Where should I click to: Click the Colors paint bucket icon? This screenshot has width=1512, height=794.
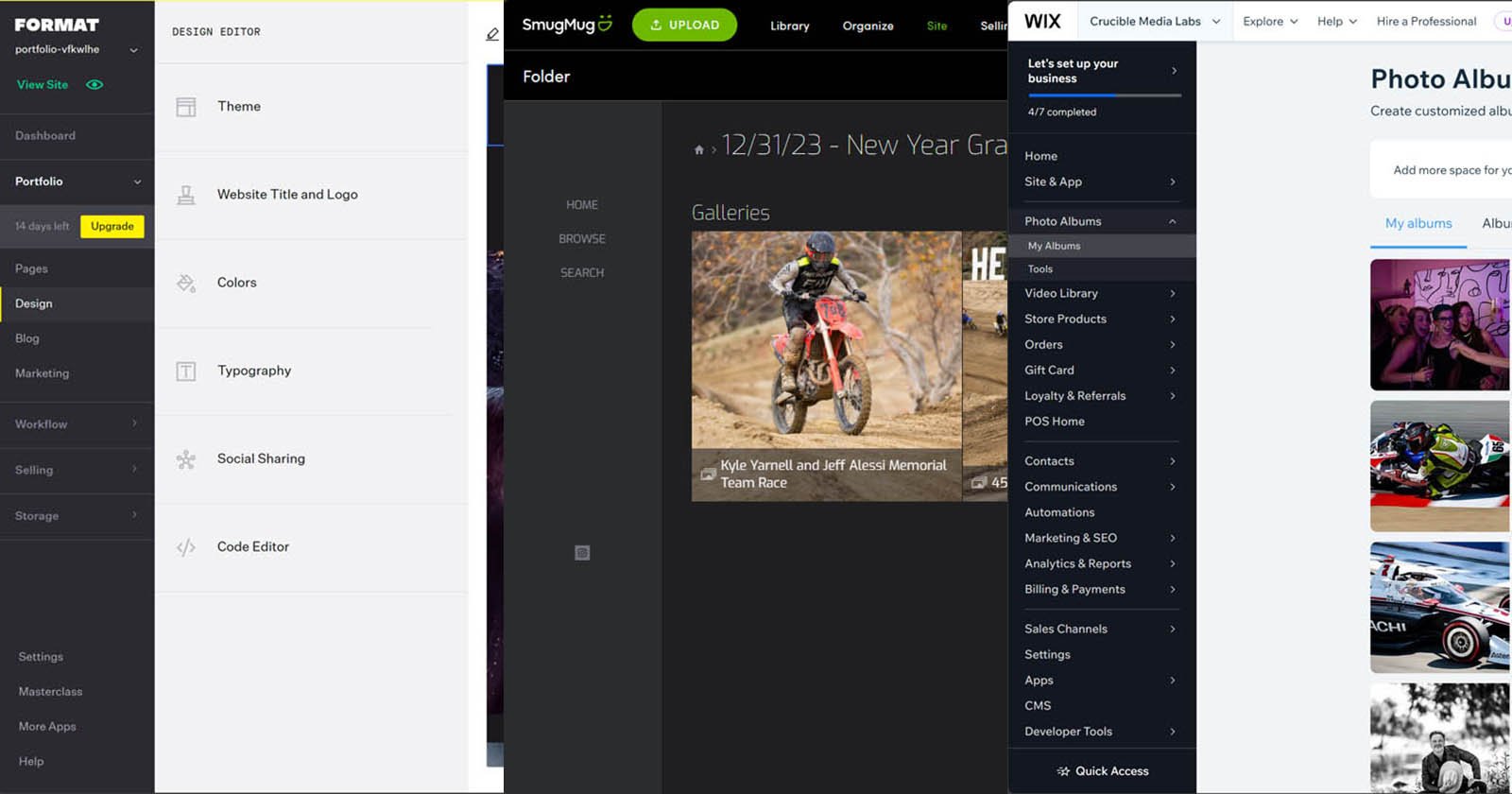click(186, 283)
